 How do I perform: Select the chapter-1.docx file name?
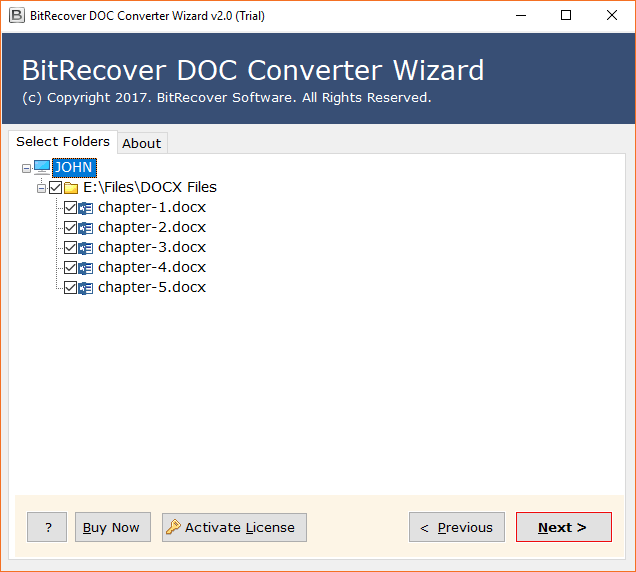pyautogui.click(x=152, y=207)
